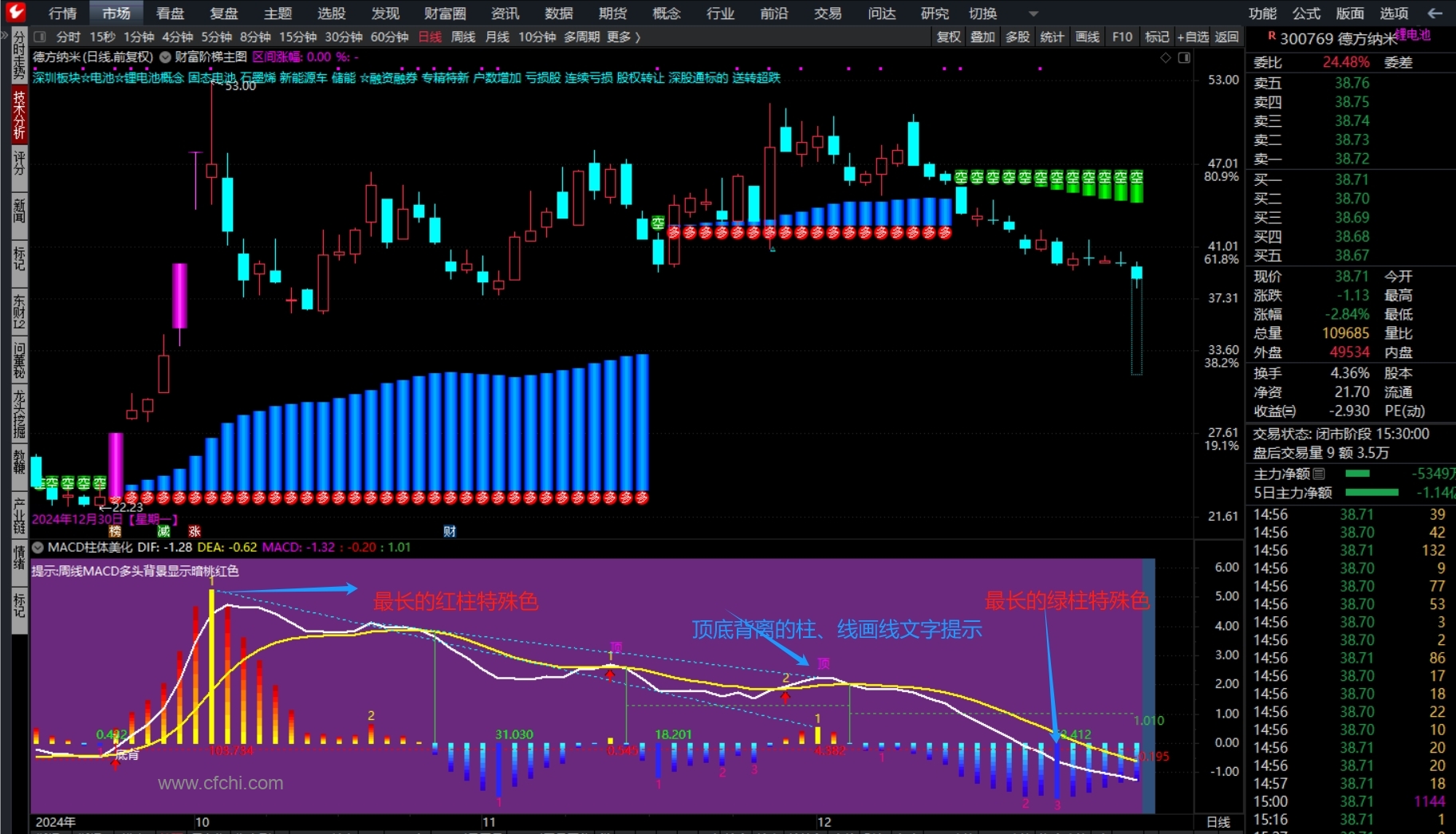Click the 叠加 overlay button
The width and height of the screenshot is (1456, 834).
point(982,37)
